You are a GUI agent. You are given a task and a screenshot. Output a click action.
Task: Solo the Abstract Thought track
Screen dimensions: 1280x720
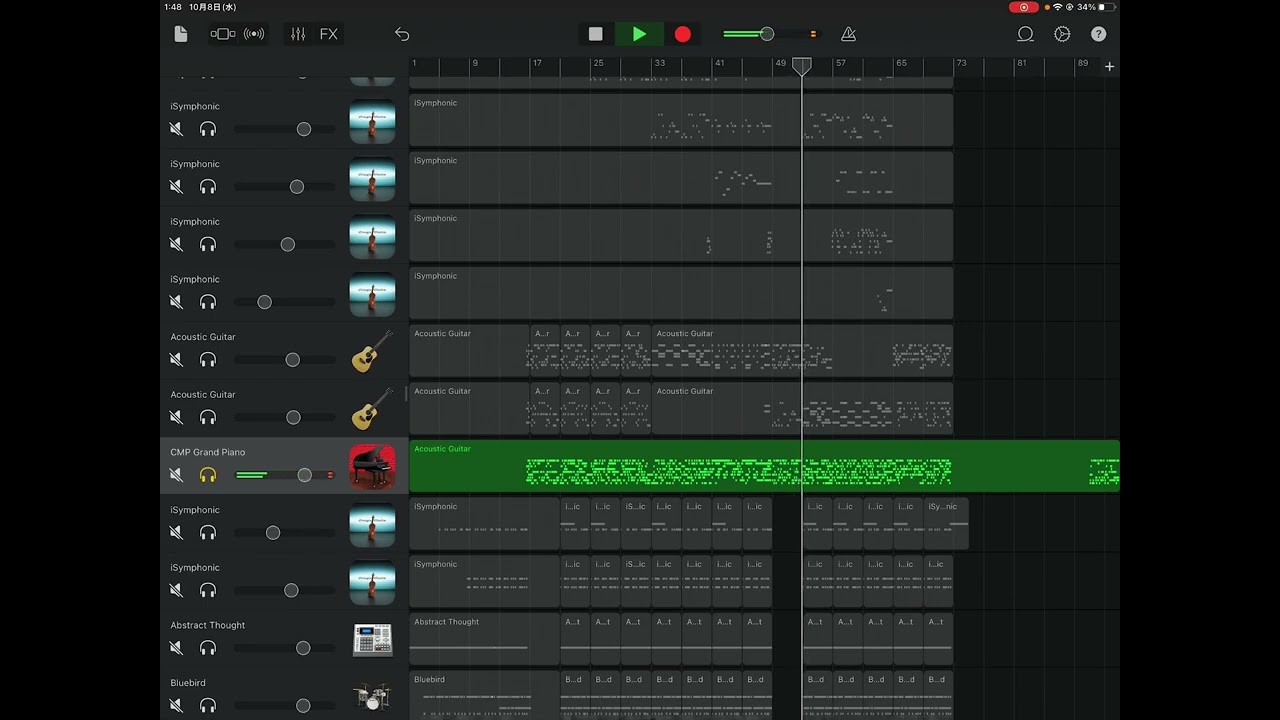tap(208, 648)
